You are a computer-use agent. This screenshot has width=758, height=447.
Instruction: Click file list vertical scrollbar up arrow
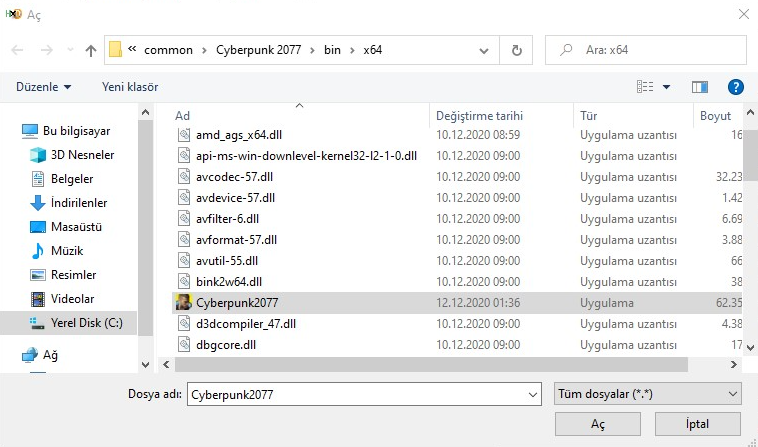(x=750, y=113)
